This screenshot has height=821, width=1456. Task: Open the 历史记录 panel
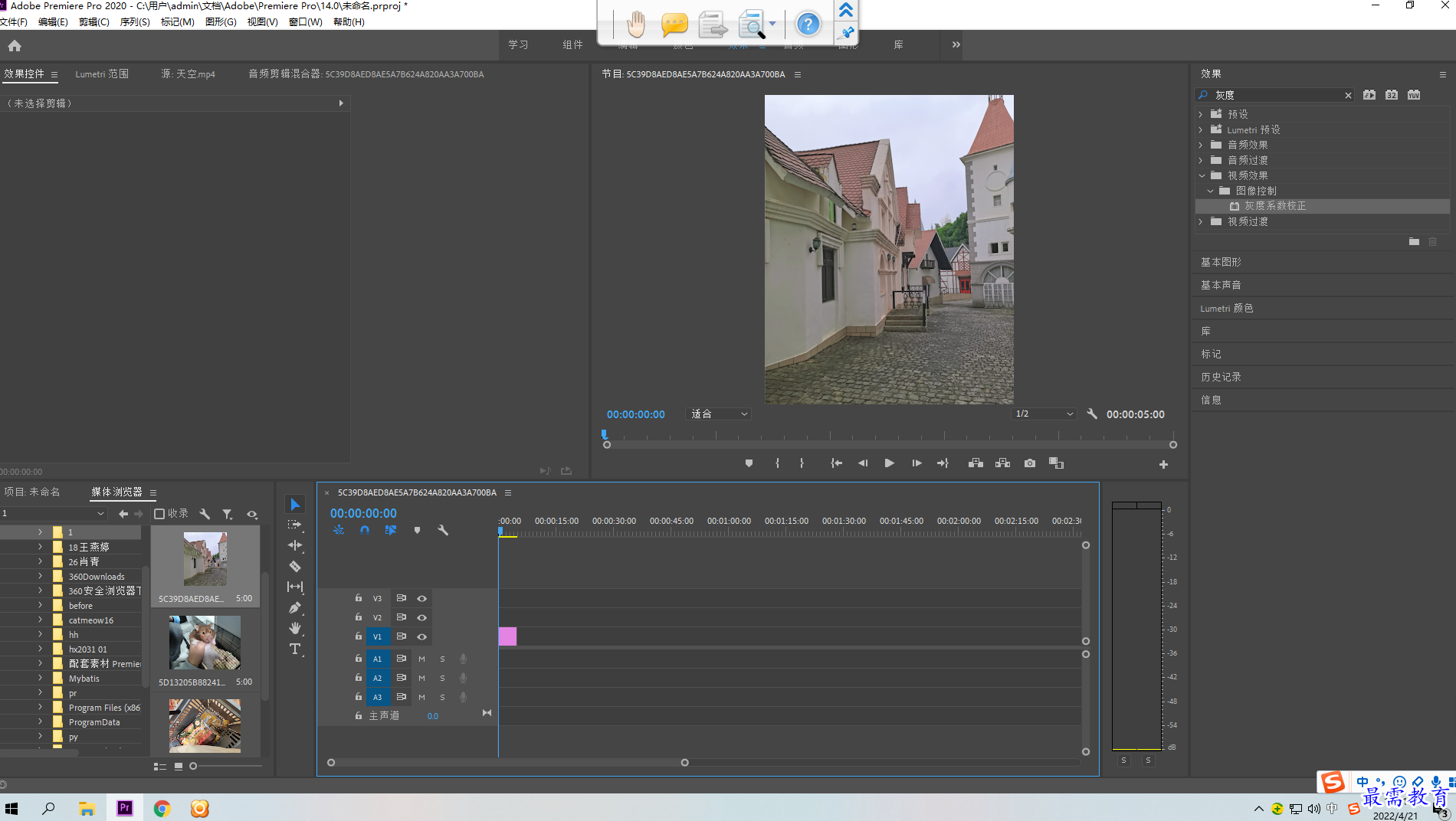tap(1221, 377)
